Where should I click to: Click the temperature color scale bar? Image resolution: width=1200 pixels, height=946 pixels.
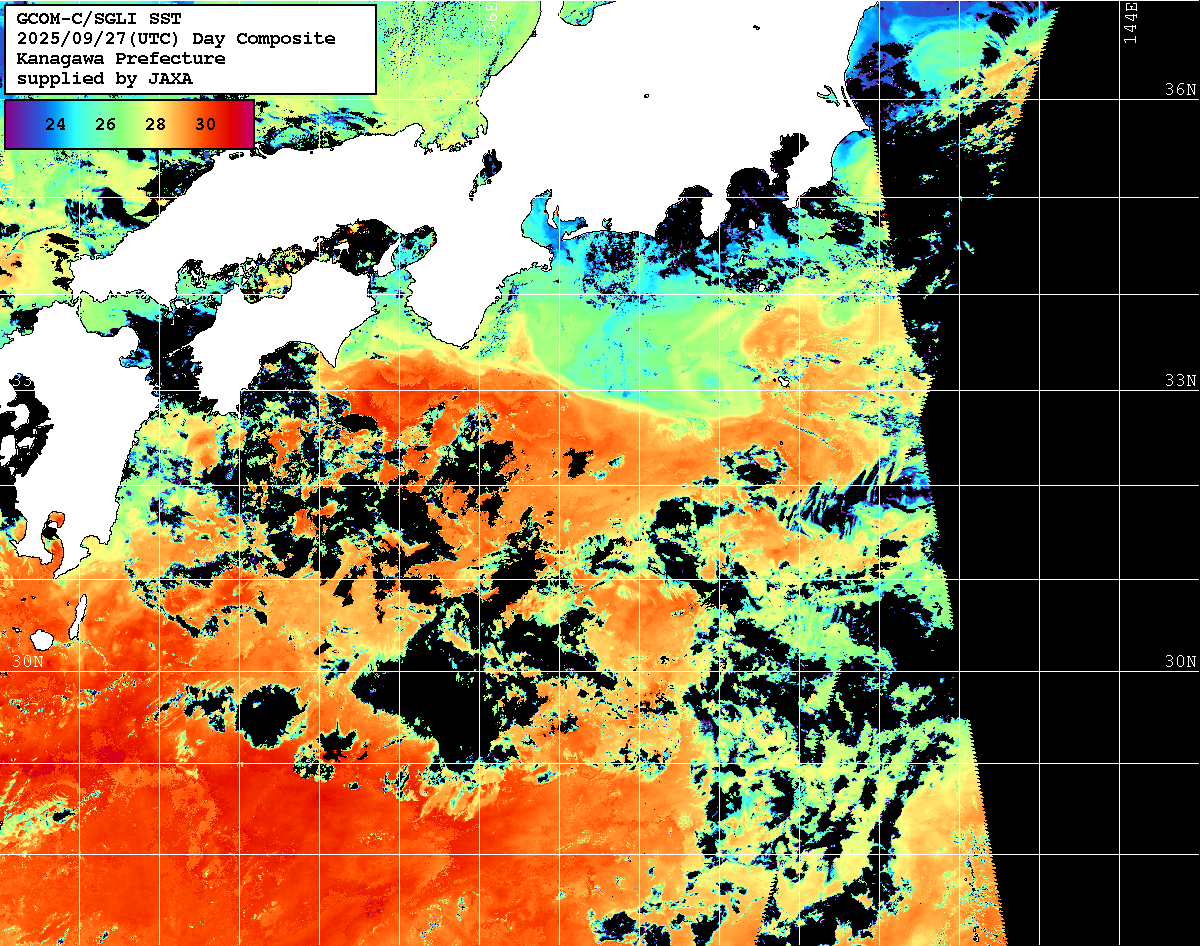tap(129, 124)
